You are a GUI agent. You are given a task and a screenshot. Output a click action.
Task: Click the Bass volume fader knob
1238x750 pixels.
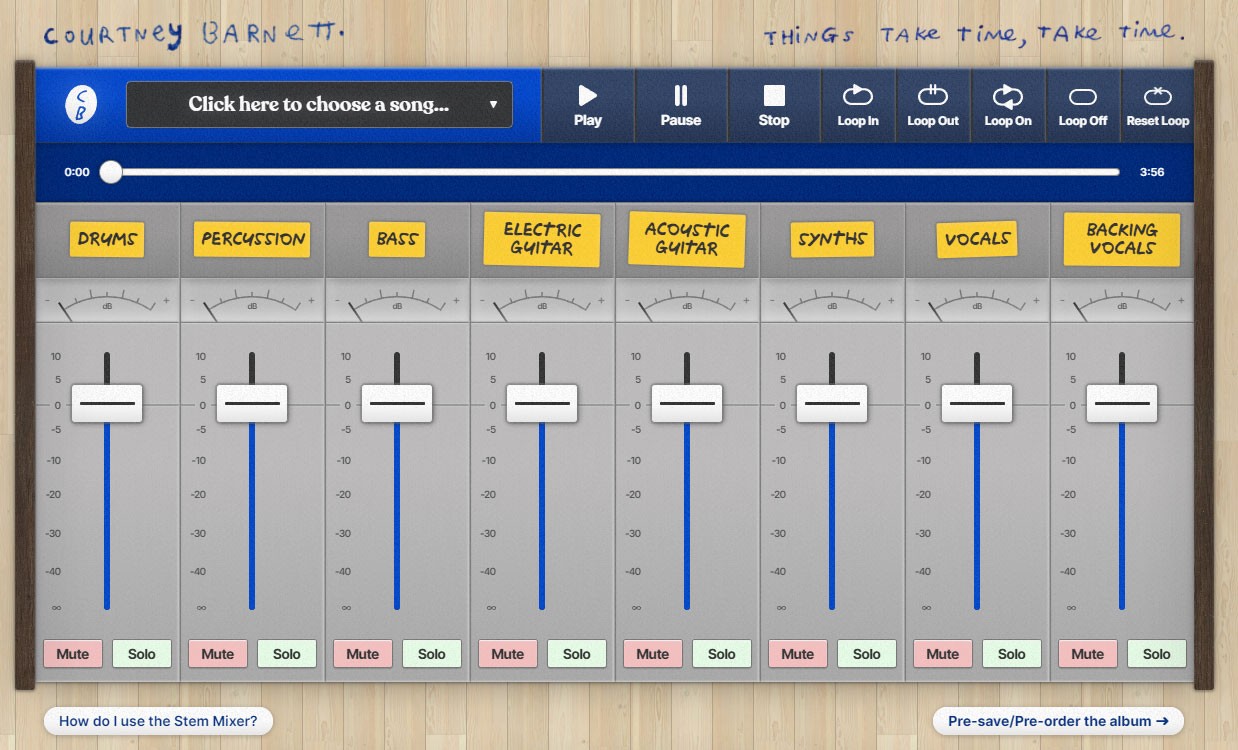397,404
